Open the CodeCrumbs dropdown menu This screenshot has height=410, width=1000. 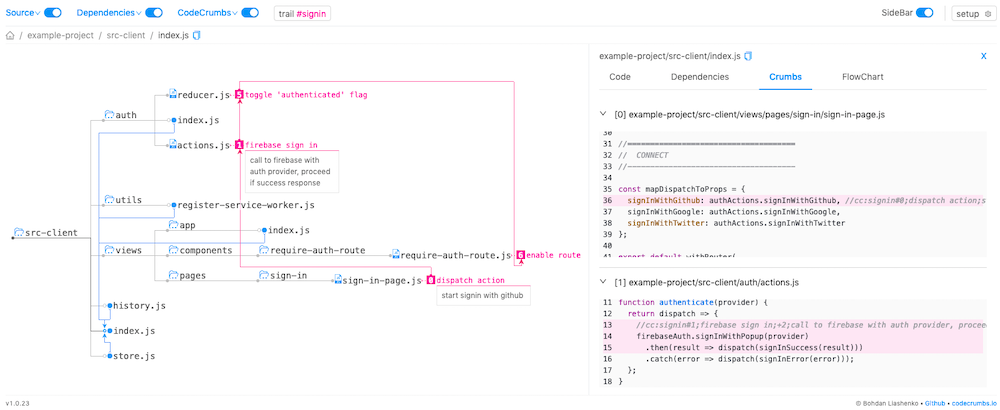tap(207, 13)
